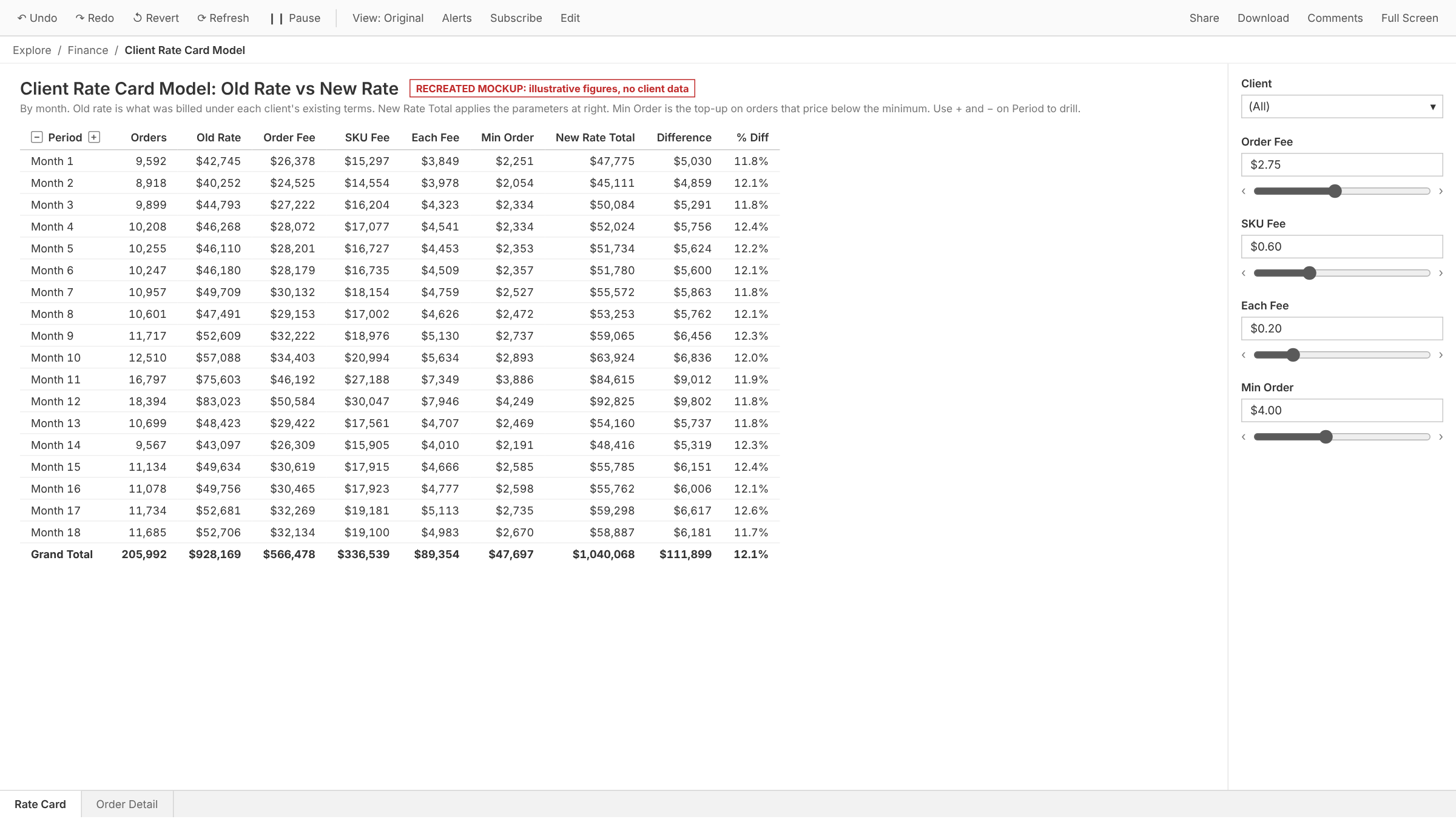Increase Each Fee with the right arrow
This screenshot has width=1456, height=819.
coord(1441,355)
